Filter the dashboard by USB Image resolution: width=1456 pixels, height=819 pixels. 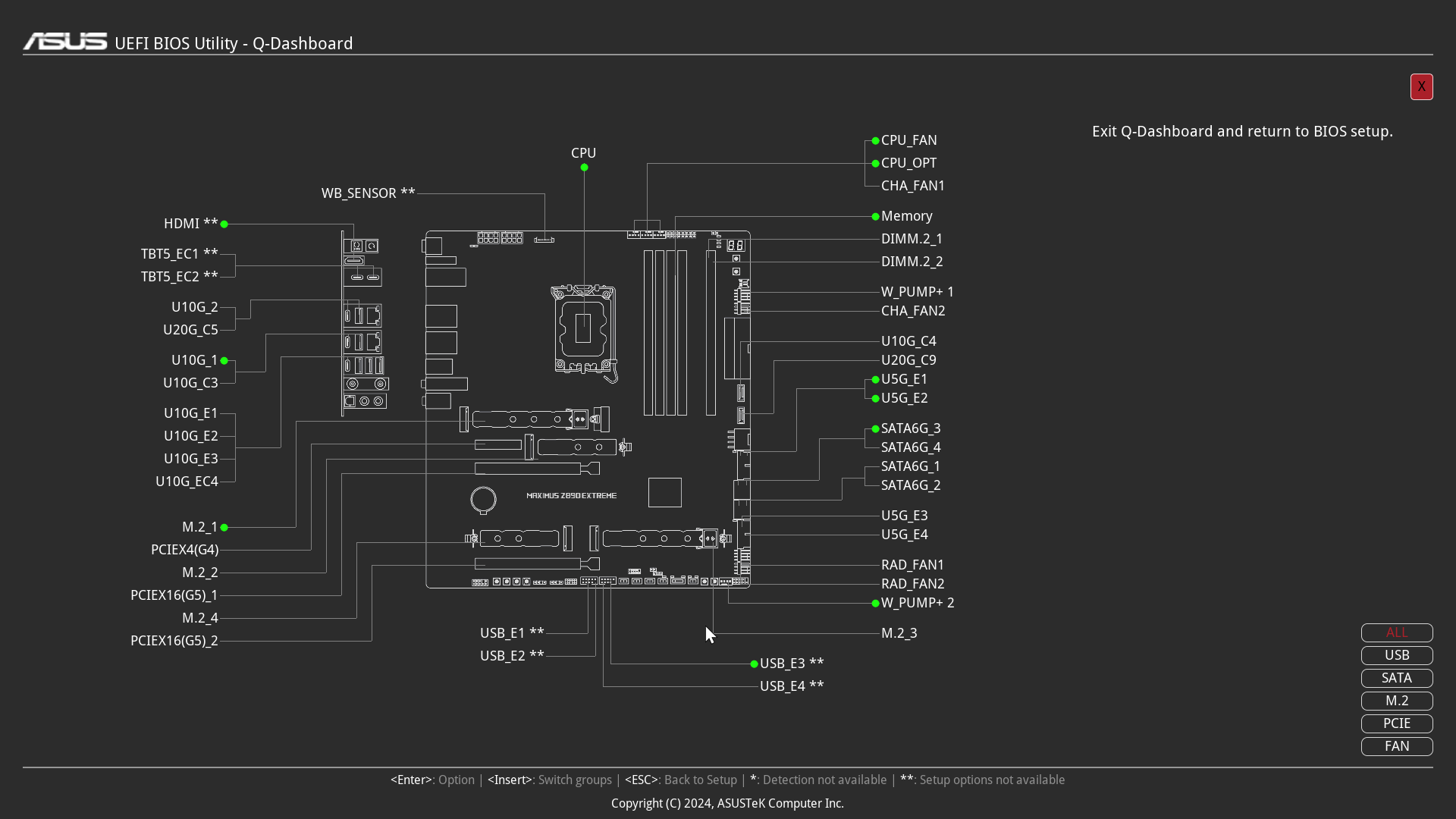1396,655
